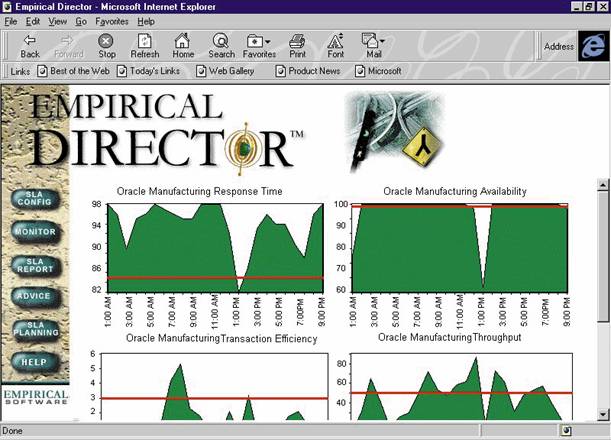The width and height of the screenshot is (611, 440).
Task: Click the Empirical Software logo
Action: coord(36,397)
